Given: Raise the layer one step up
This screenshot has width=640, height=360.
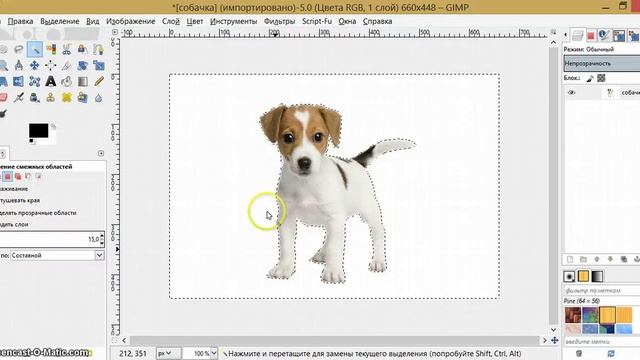Looking at the screenshot, I should click(597, 259).
